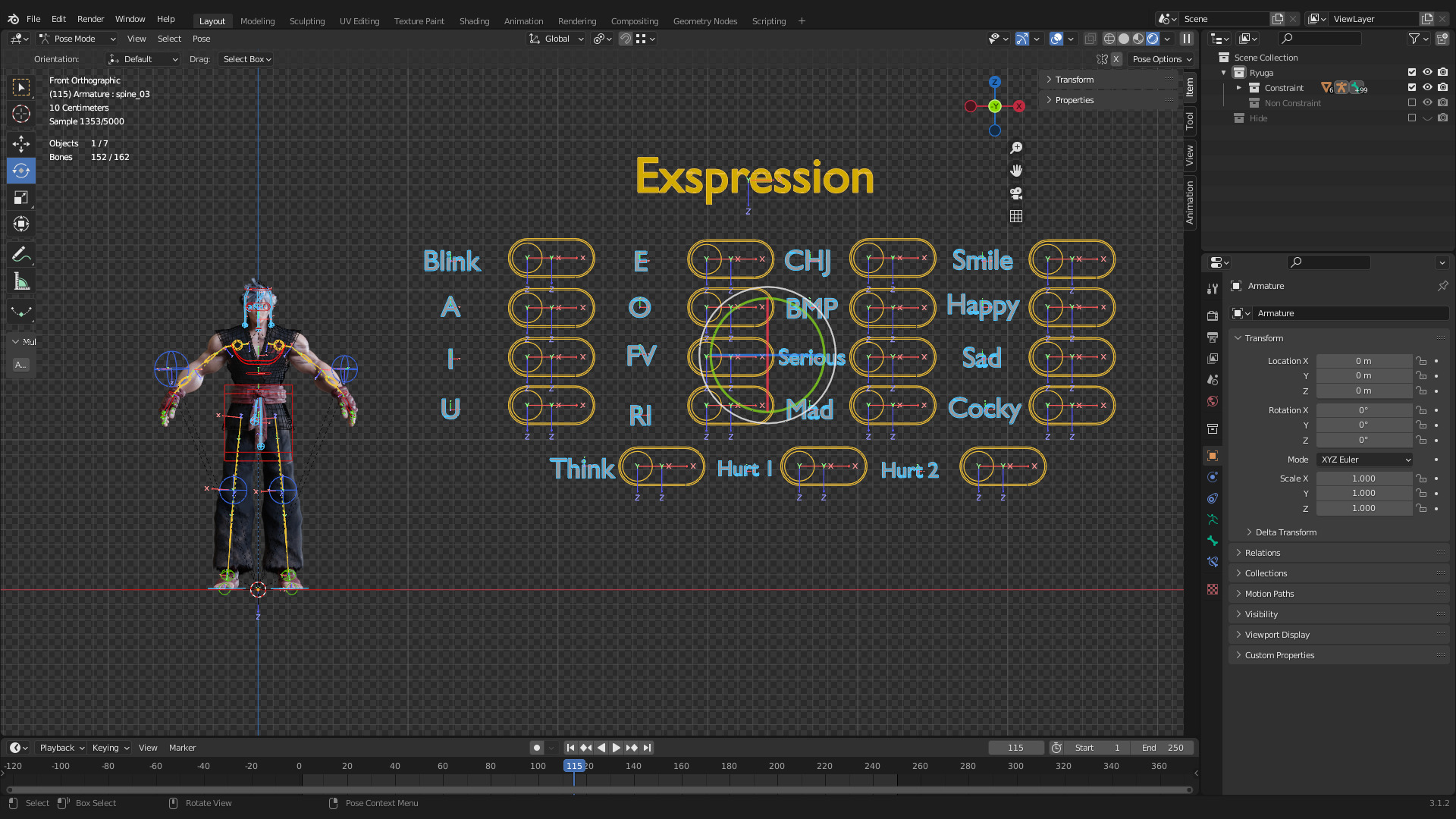Select the Move tool in toolbar
The height and width of the screenshot is (819, 1456).
point(21,144)
